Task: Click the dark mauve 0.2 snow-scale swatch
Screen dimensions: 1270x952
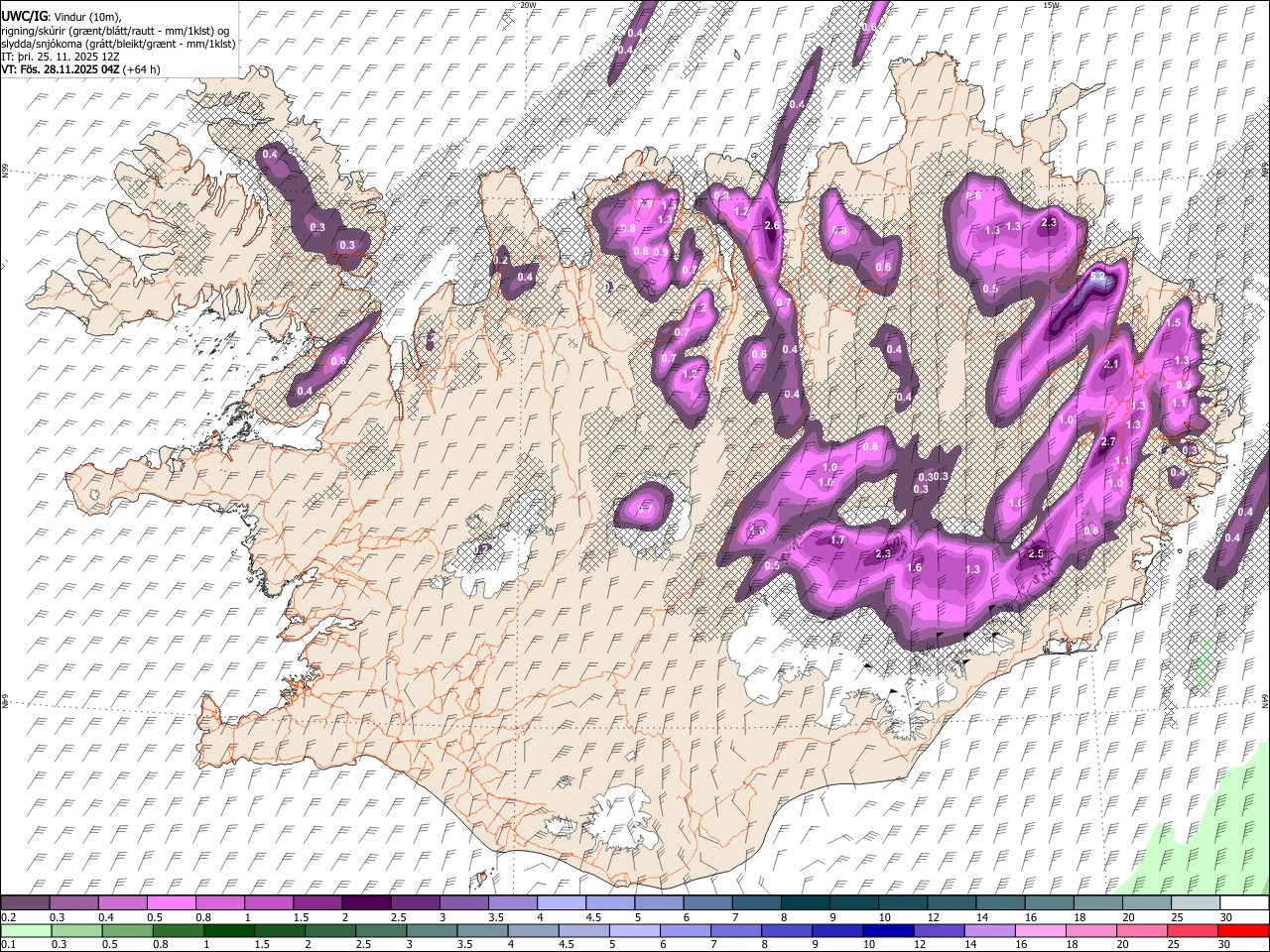Action: (x=25, y=903)
